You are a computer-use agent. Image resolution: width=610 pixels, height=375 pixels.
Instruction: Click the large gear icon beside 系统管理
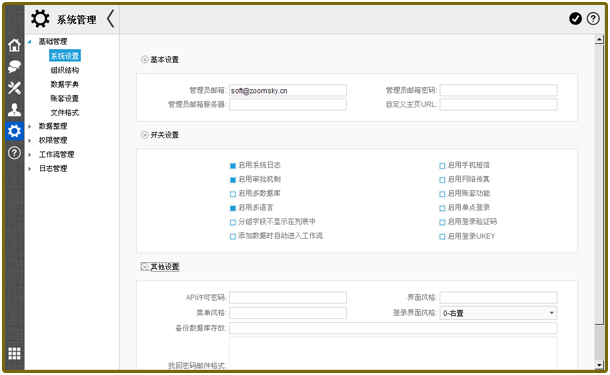pyautogui.click(x=40, y=19)
